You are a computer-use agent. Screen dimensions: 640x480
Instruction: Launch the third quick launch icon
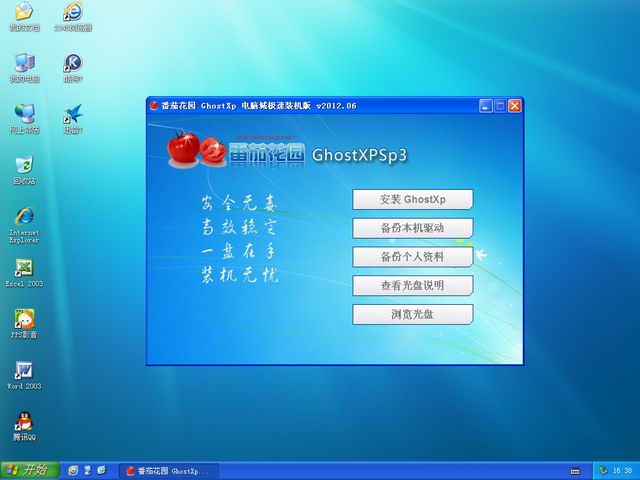102,471
